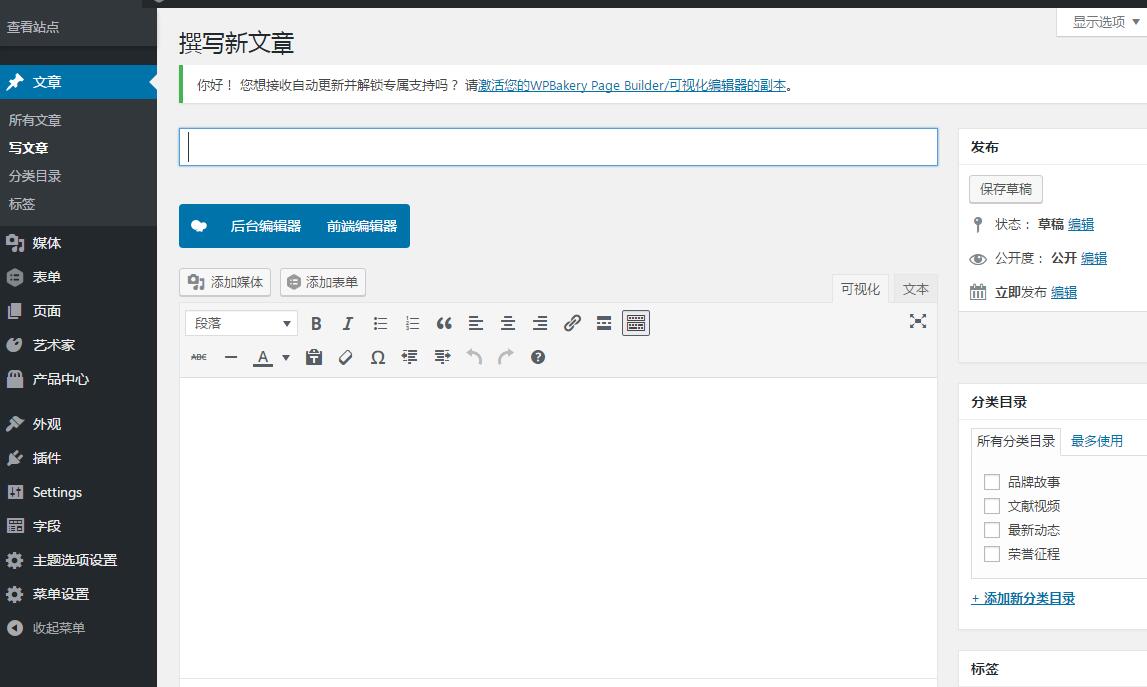Open keyboard shortcuts help icon
Viewport: 1147px width, 687px height.
pyautogui.click(x=538, y=357)
